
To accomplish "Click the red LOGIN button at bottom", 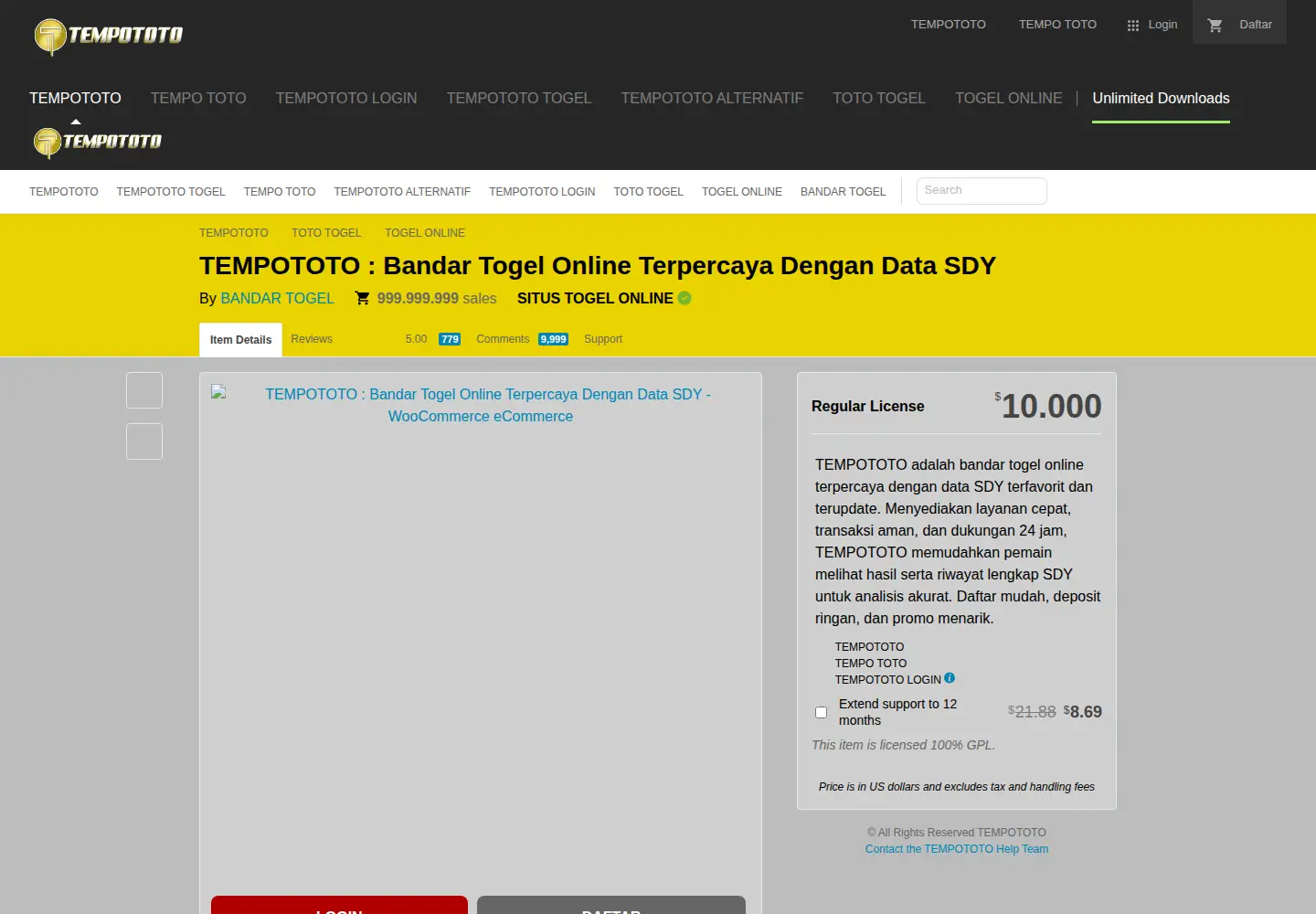I will click(x=339, y=905).
